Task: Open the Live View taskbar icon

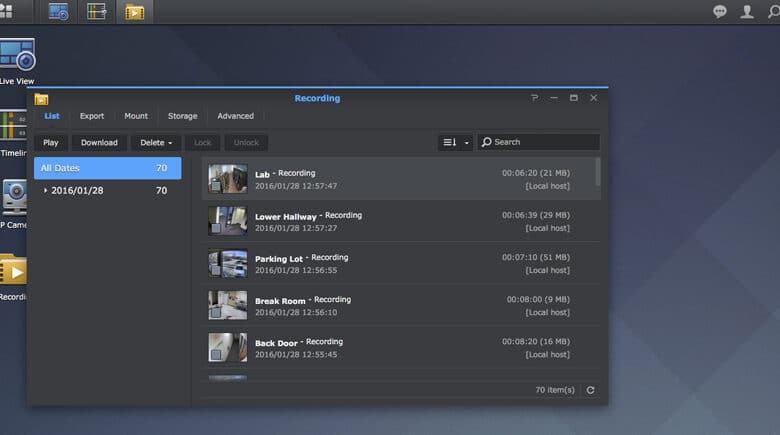Action: coord(58,11)
